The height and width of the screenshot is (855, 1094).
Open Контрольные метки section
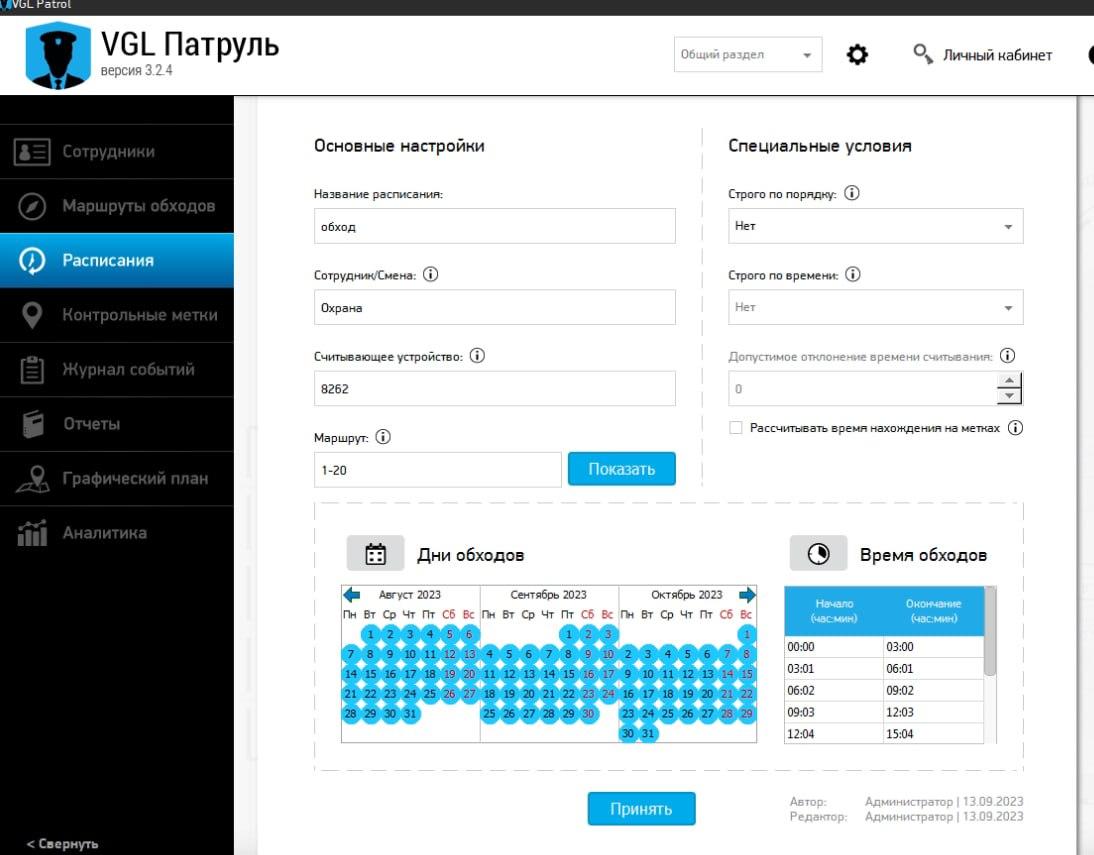point(117,315)
